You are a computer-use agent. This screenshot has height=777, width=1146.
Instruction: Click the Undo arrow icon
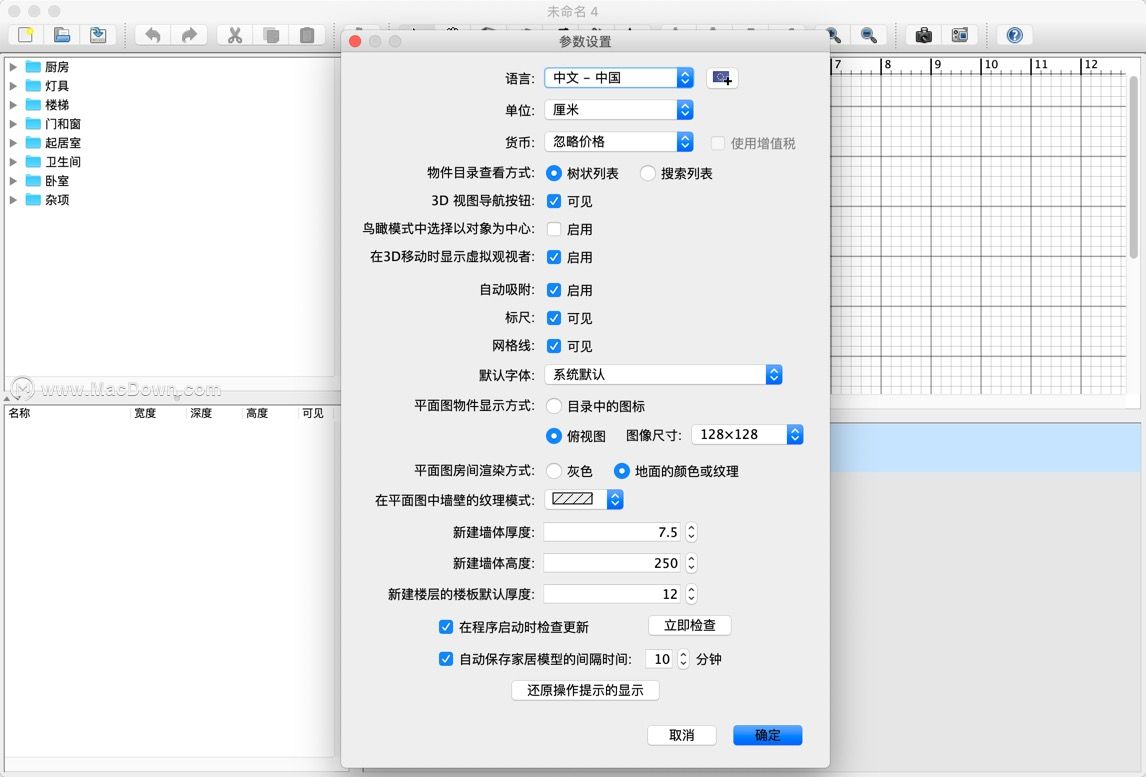(153, 34)
